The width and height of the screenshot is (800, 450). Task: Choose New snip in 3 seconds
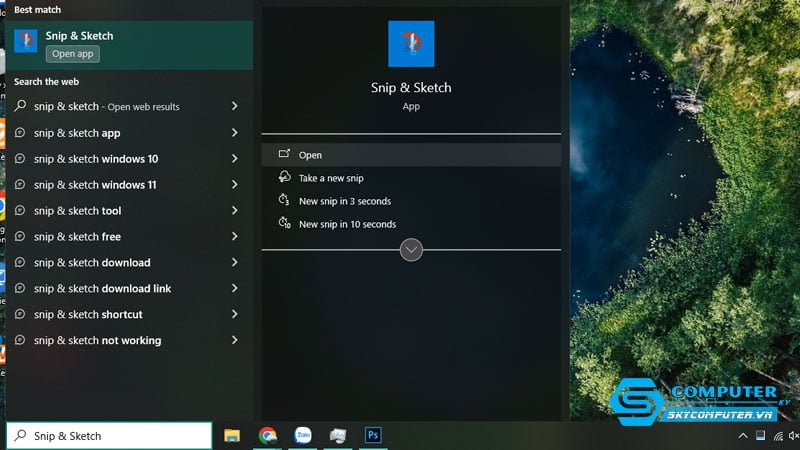point(411,201)
